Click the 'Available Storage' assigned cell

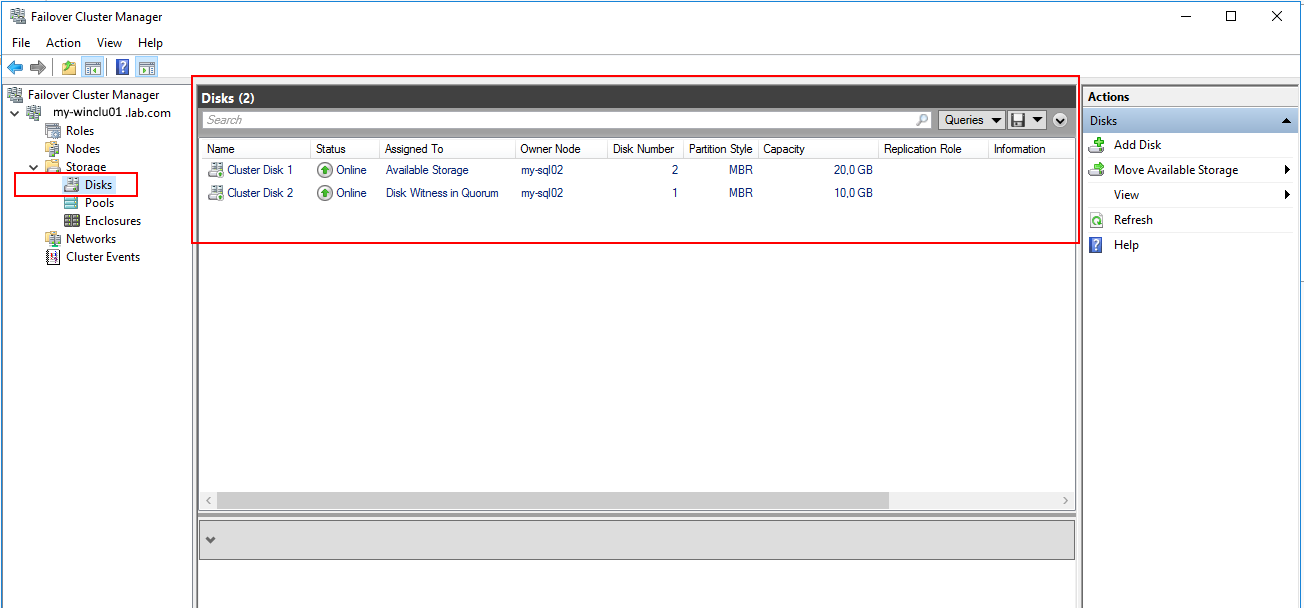pos(427,170)
